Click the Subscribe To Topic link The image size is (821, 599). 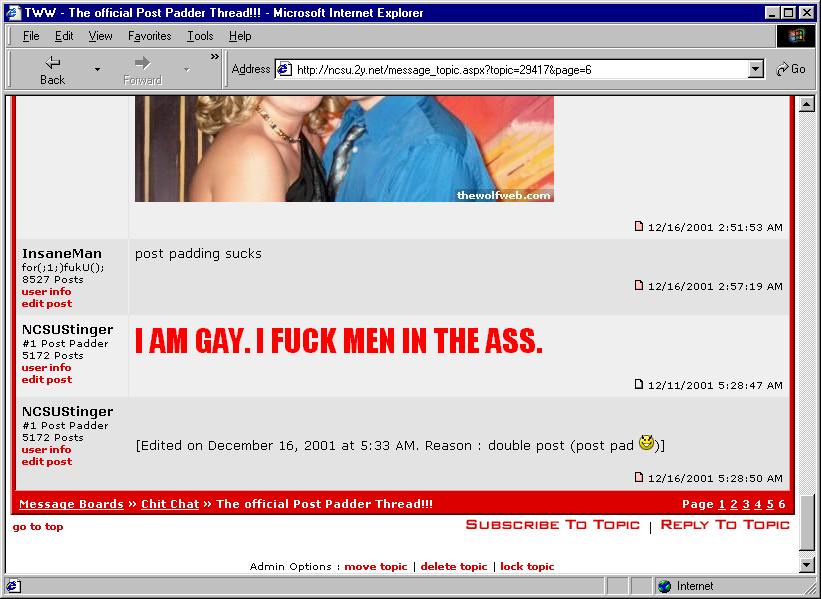(552, 525)
